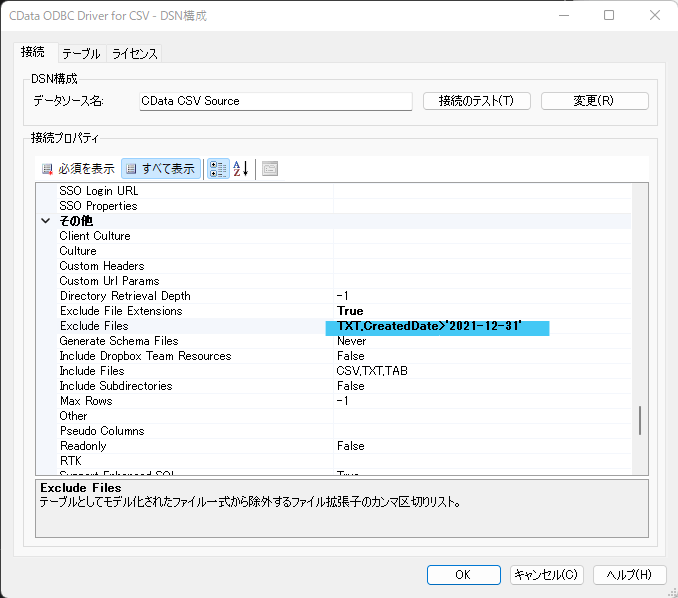This screenshot has height=598, width=678.
Task: Select the Exclude Files property label
Action: 94,326
